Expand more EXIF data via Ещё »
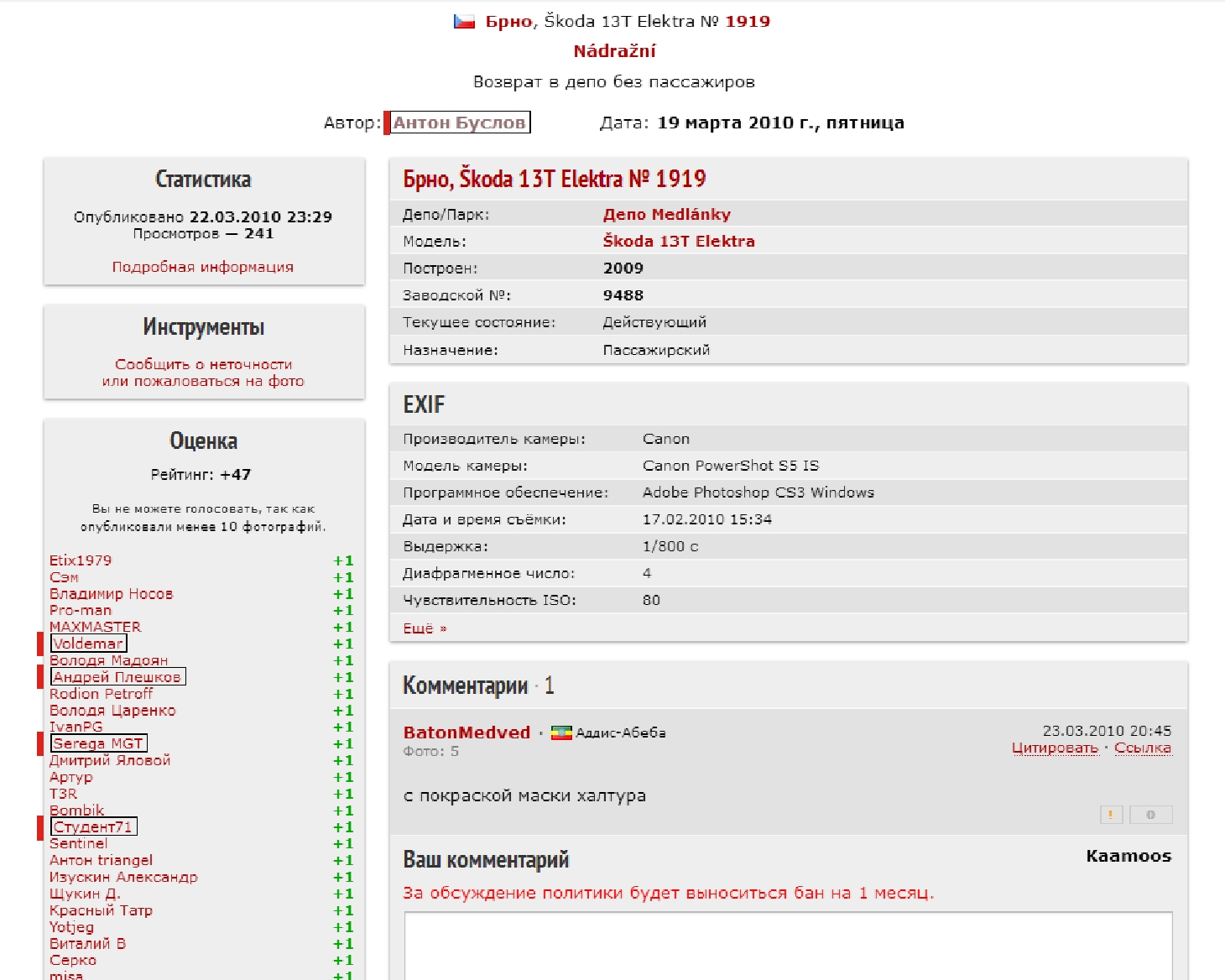The width and height of the screenshot is (1225, 980). (x=425, y=628)
